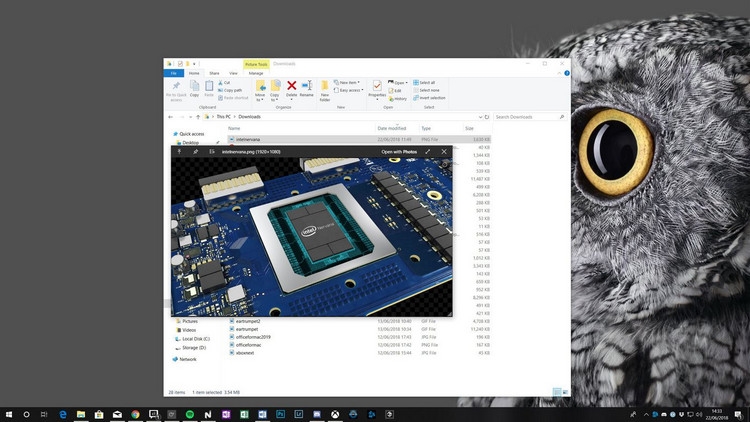Open the Easy access dropdown
Viewport: 750px width, 422px height.
tap(349, 90)
